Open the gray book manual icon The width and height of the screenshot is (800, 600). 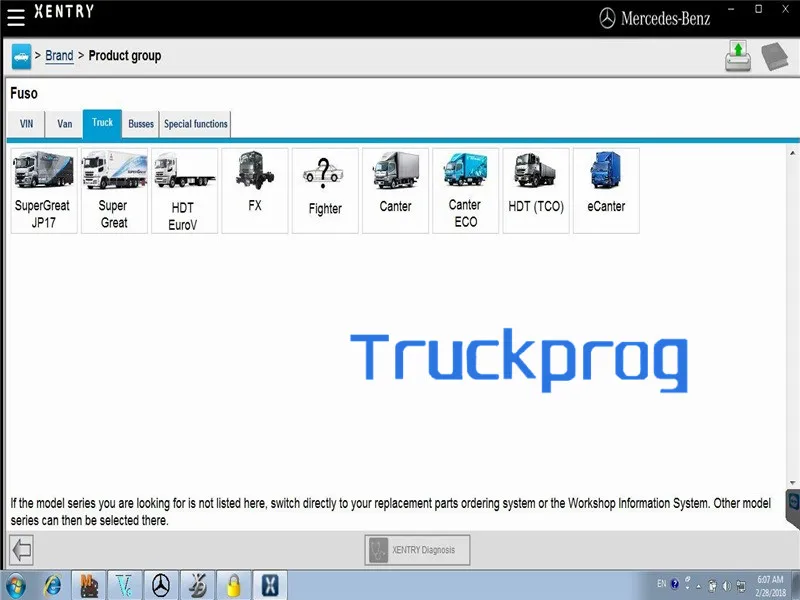(774, 56)
